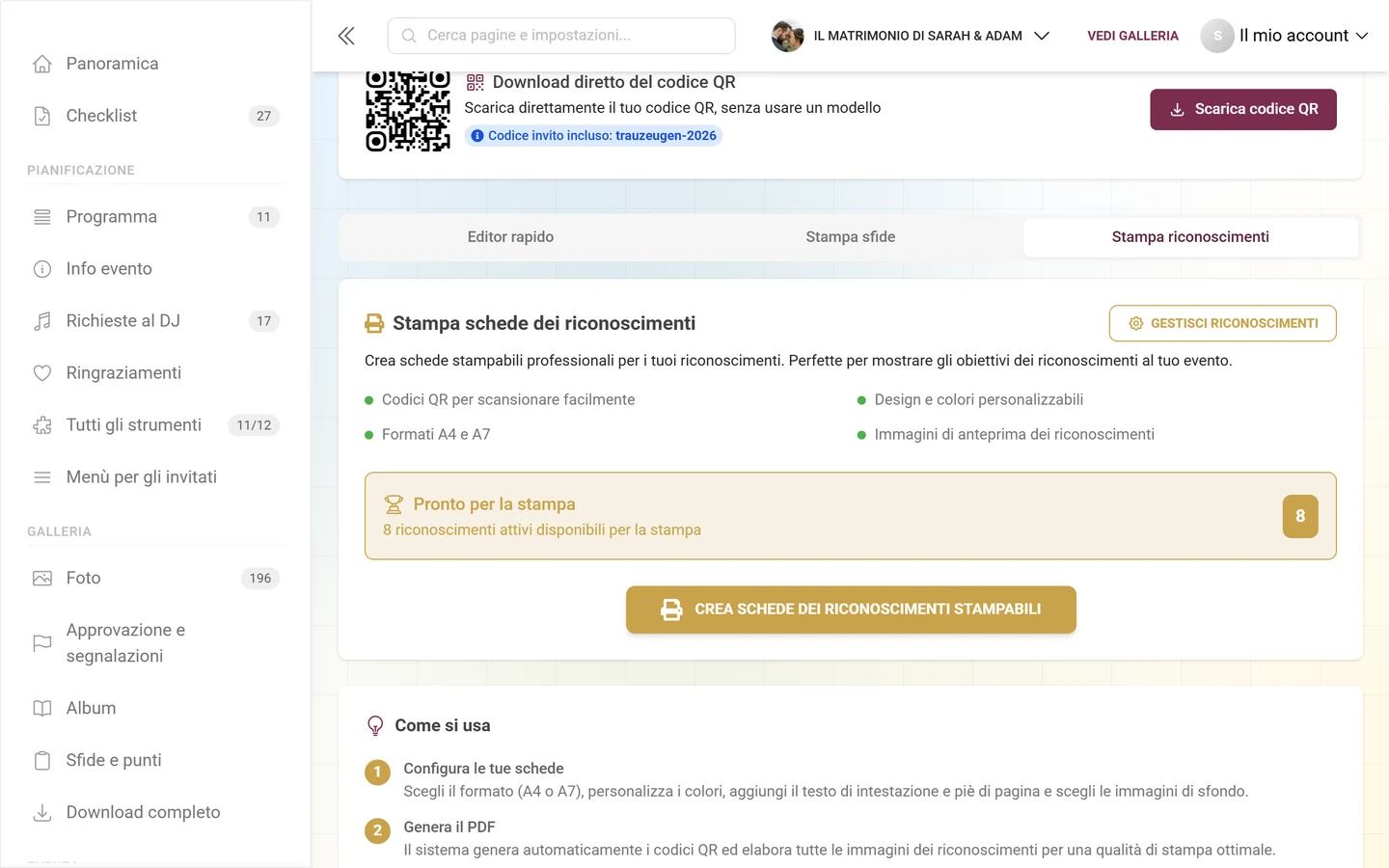Click the Programma list icon
1389x868 pixels.
[x=42, y=217]
